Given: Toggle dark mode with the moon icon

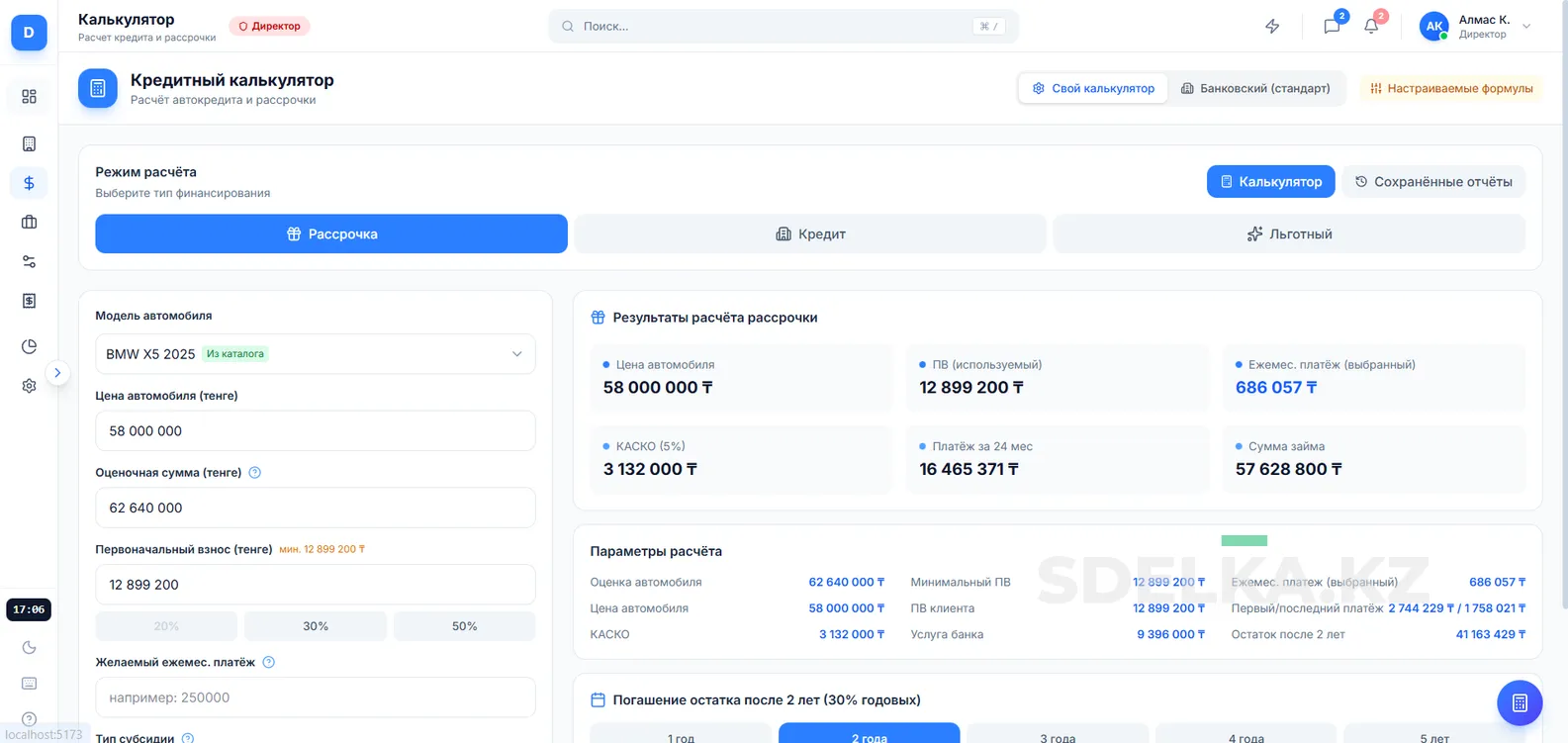Looking at the screenshot, I should (29, 647).
